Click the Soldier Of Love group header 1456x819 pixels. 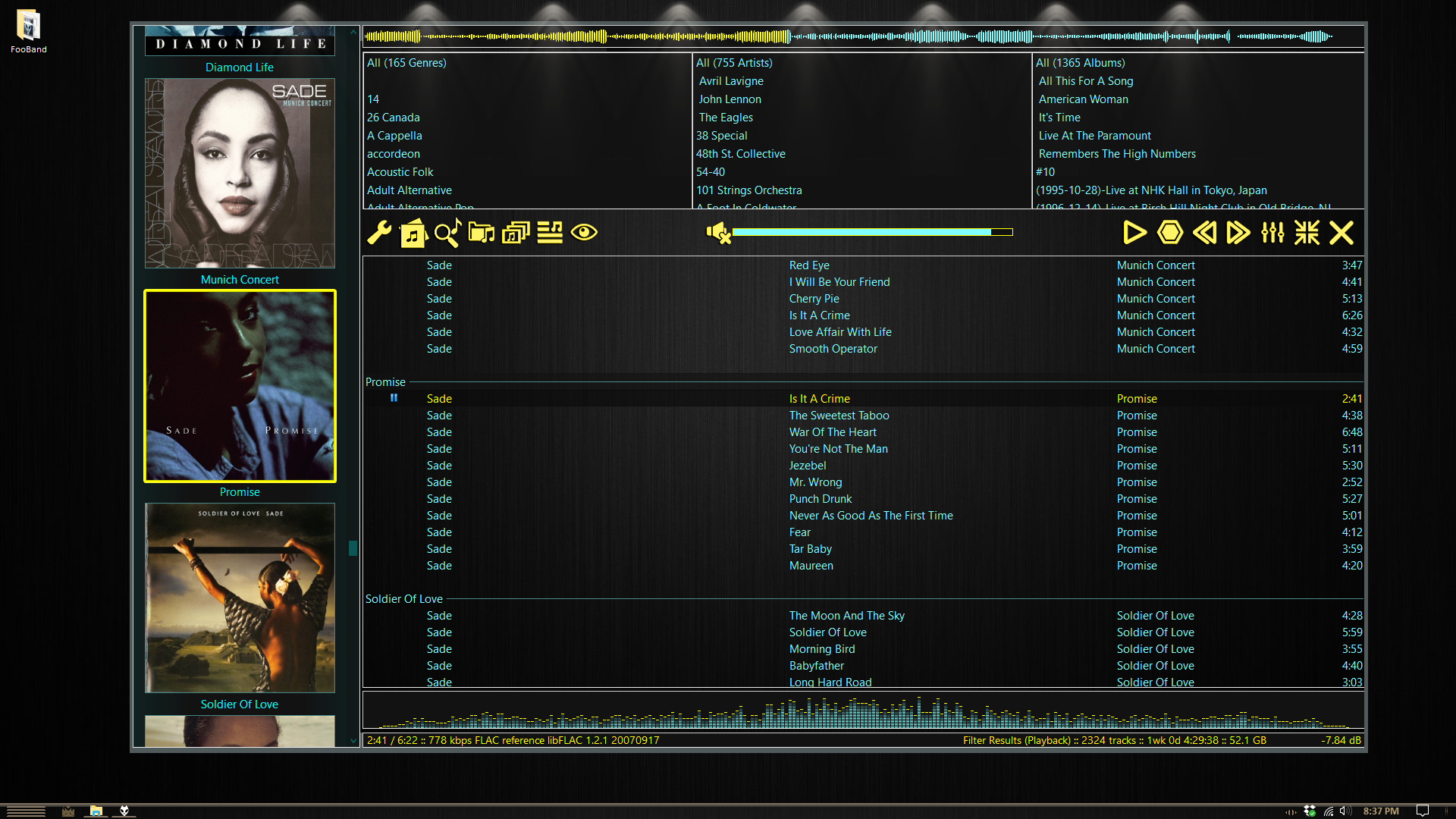tap(403, 599)
